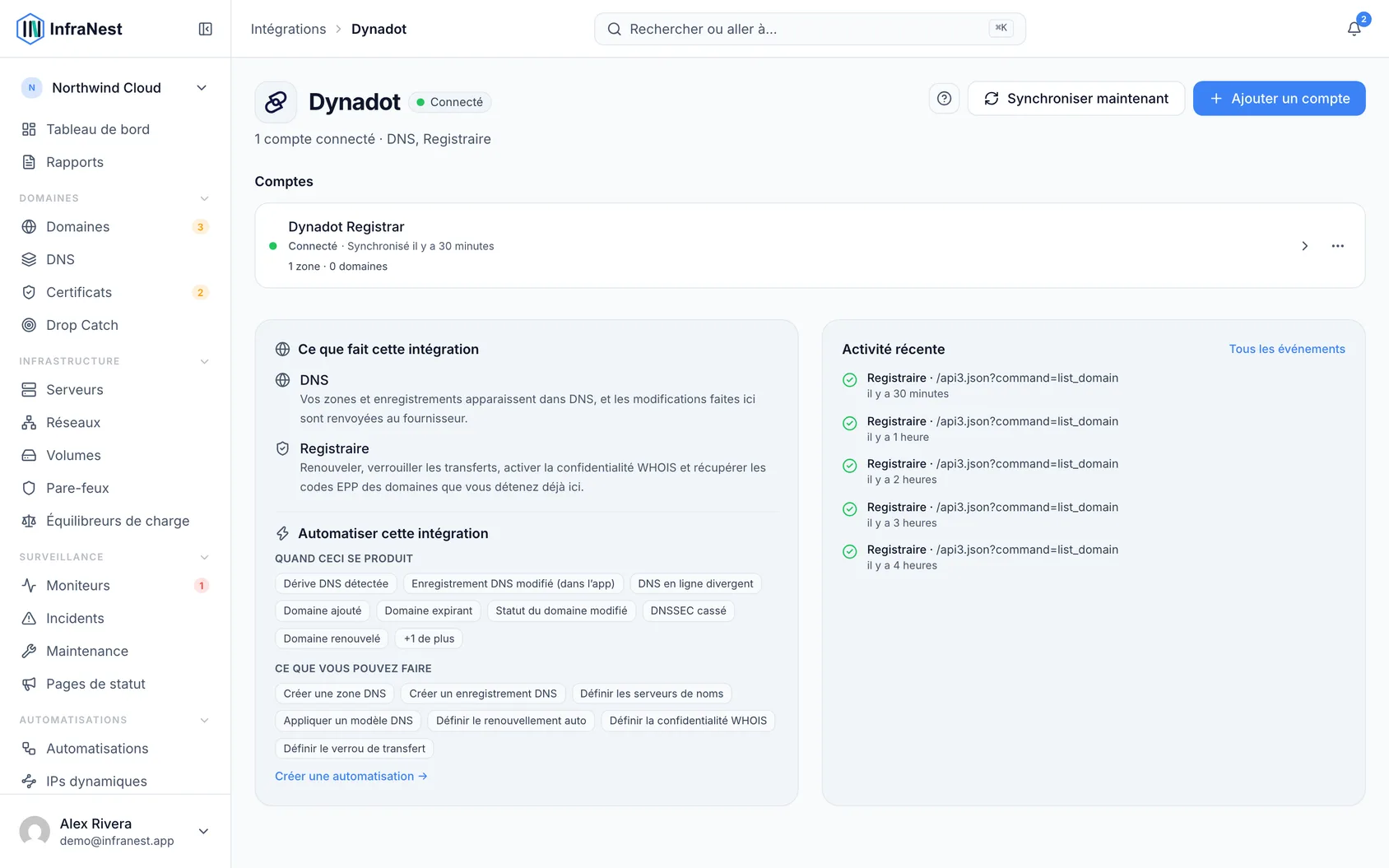Select Définir le renouvellement auto action
The width and height of the screenshot is (1389, 868).
point(511,721)
